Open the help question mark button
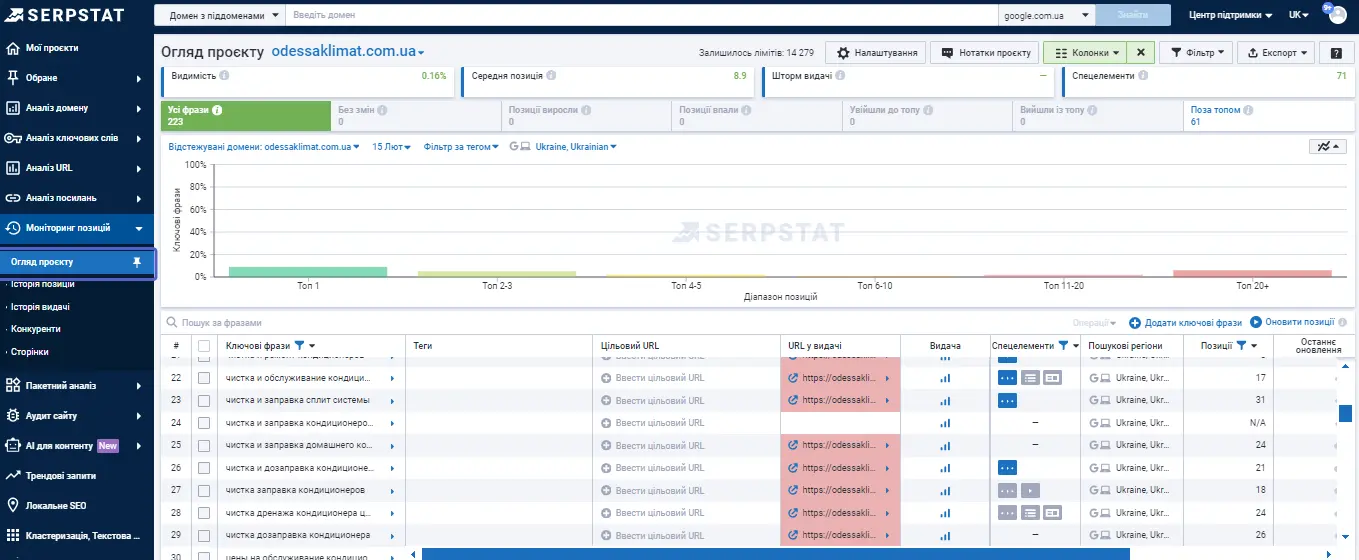Viewport: 1359px width, 560px height. click(1335, 53)
